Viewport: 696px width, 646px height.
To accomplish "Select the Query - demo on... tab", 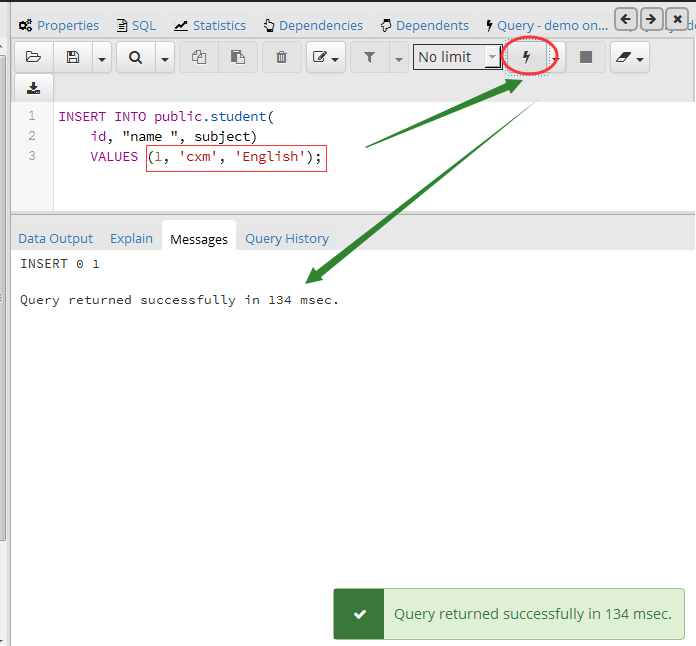I will 547,25.
